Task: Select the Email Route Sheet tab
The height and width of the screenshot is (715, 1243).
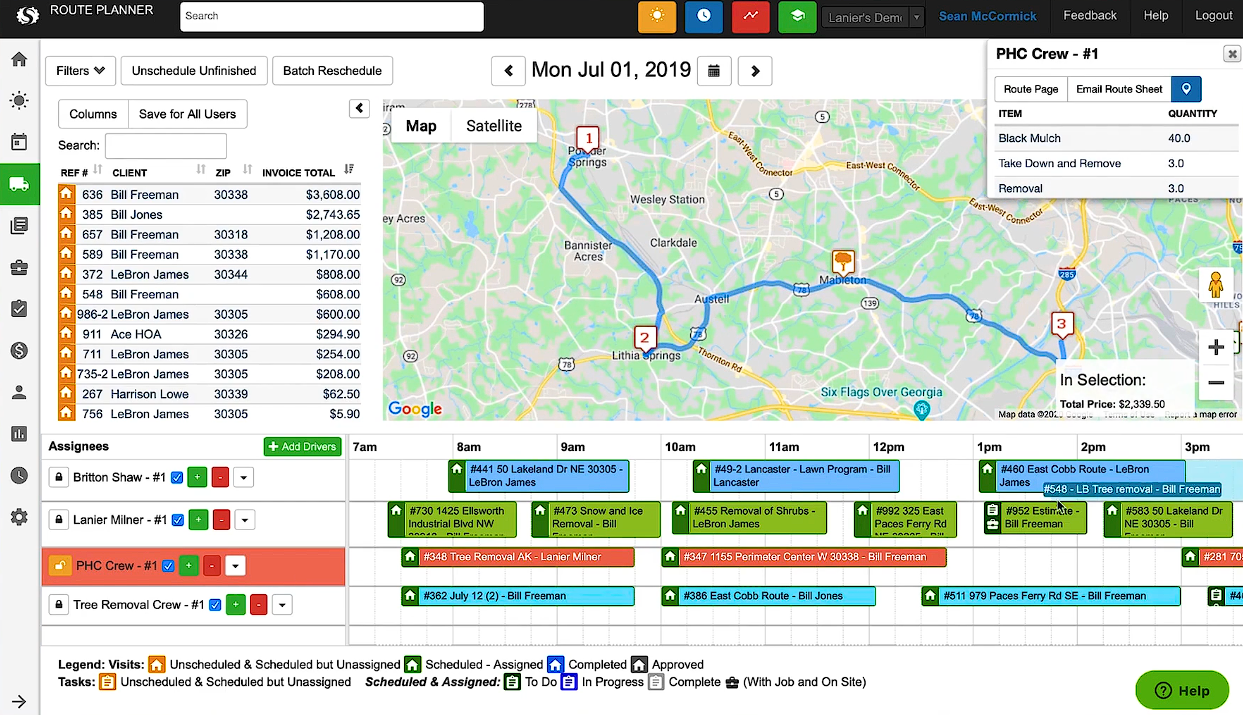Action: [1118, 89]
